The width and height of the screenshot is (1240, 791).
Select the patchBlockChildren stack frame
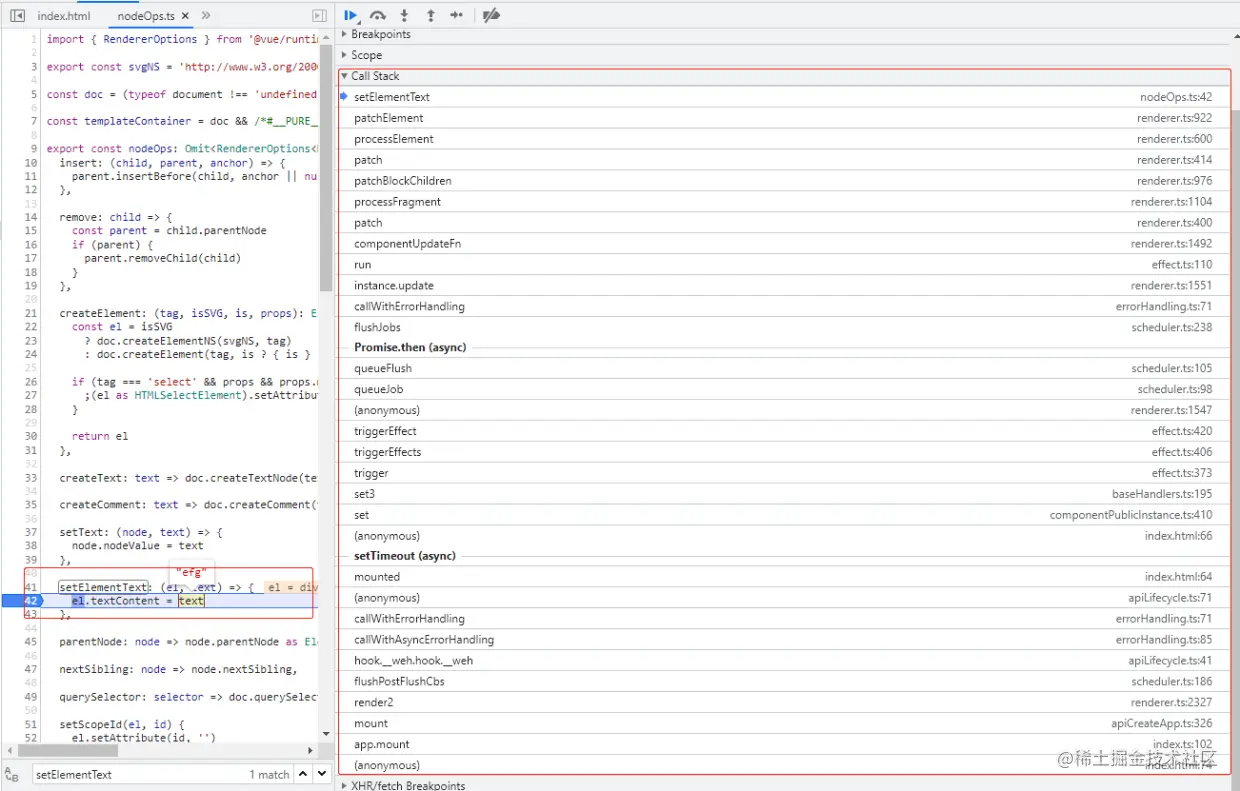coord(785,181)
